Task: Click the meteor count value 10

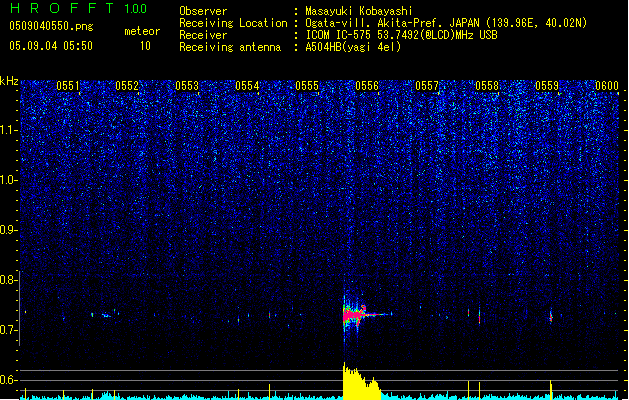Action: tap(145, 46)
